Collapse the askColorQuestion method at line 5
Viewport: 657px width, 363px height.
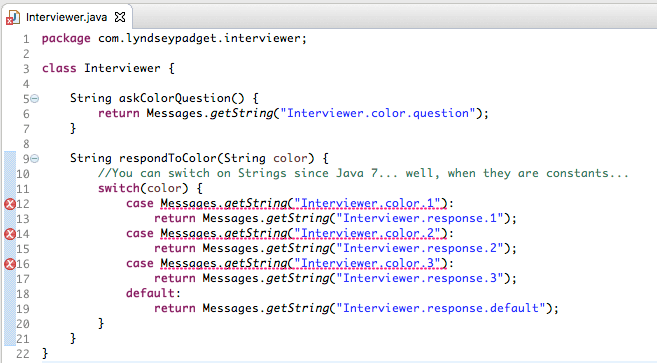tap(35, 99)
